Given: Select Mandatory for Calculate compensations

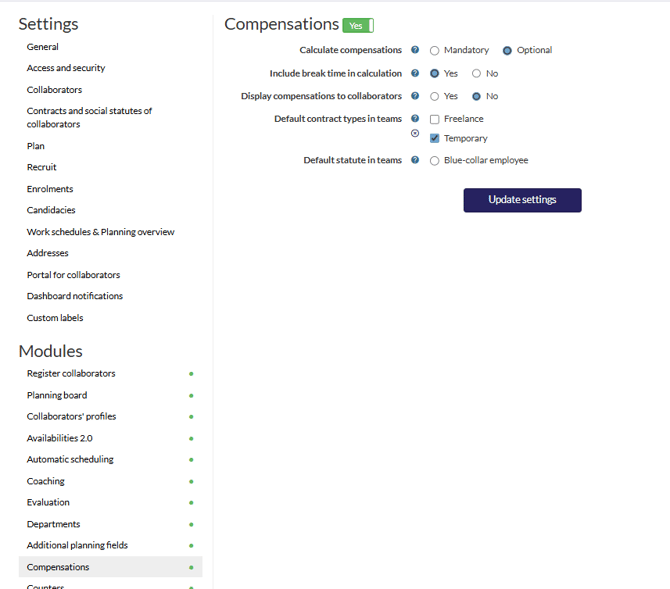Looking at the screenshot, I should pyautogui.click(x=435, y=50).
